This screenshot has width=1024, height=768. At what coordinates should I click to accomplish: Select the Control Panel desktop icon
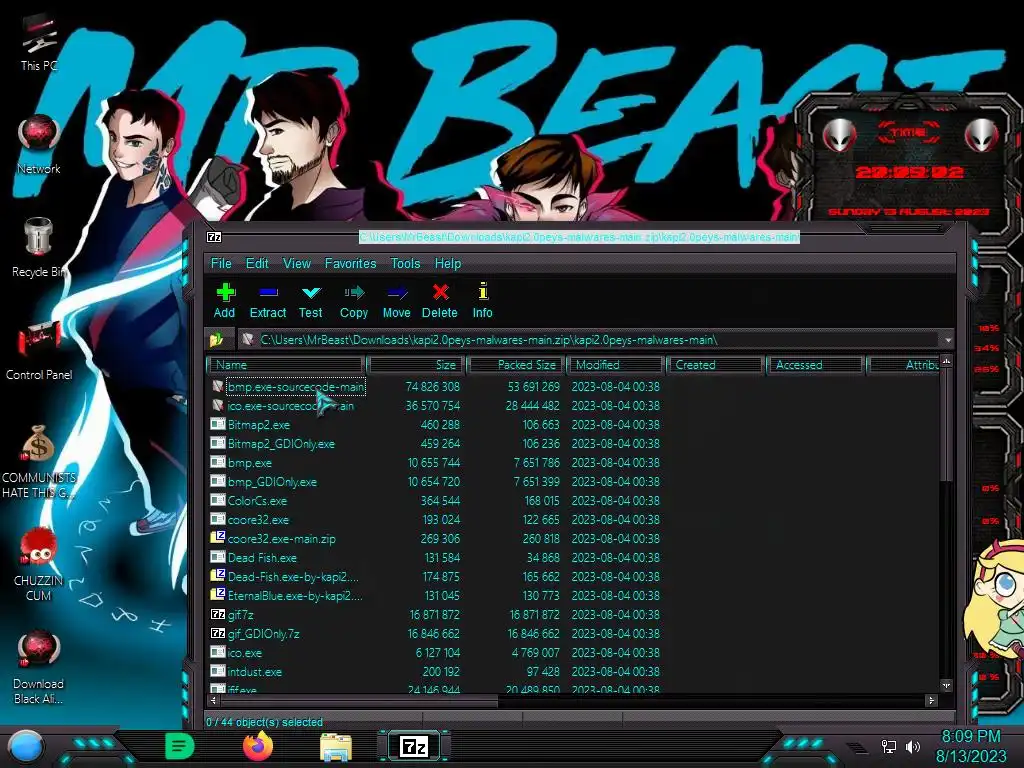pyautogui.click(x=39, y=349)
